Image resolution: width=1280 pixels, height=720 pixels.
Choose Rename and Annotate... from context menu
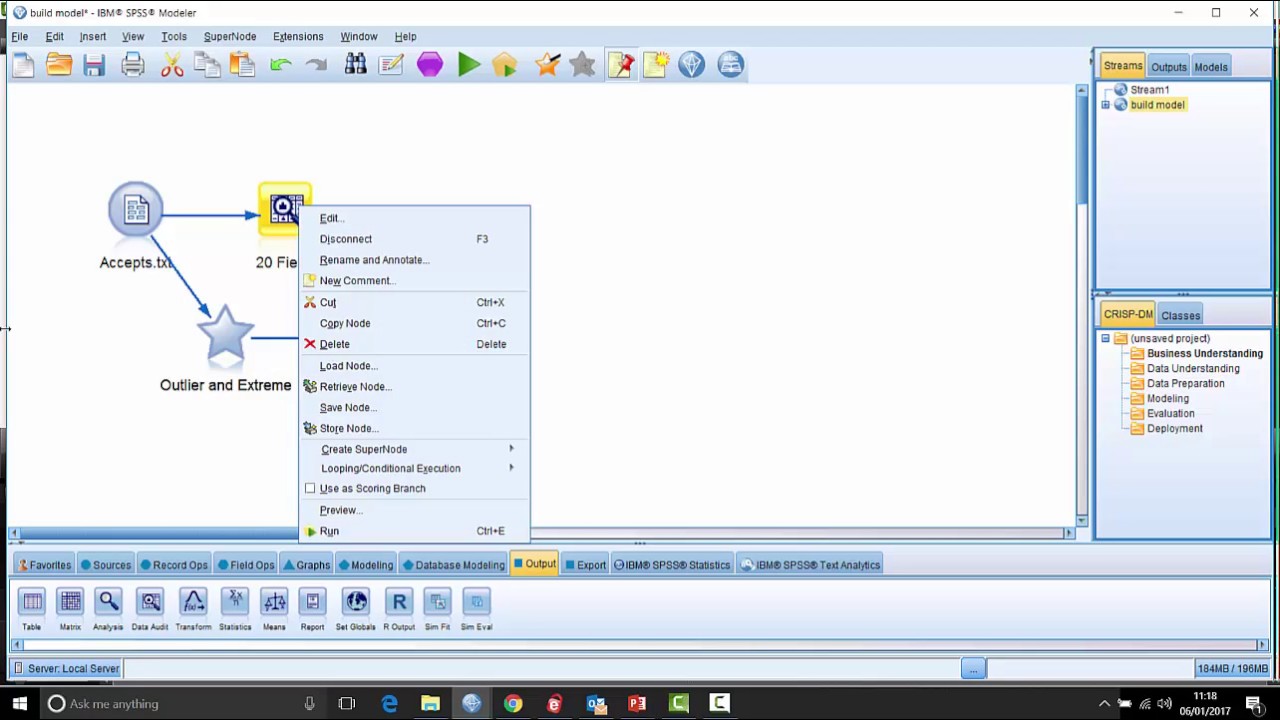tap(415, 260)
